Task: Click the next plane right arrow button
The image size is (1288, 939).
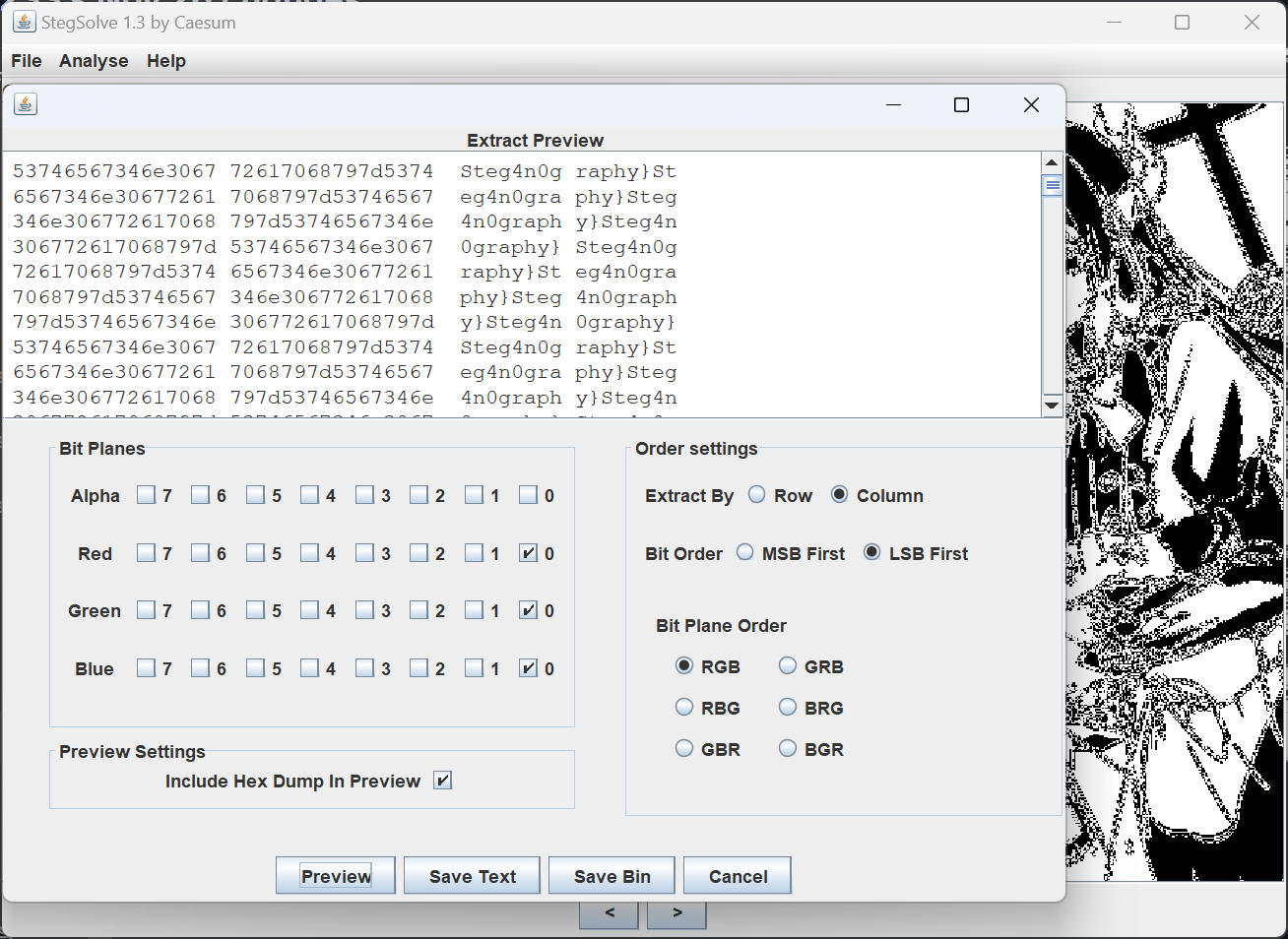Action: (x=676, y=913)
